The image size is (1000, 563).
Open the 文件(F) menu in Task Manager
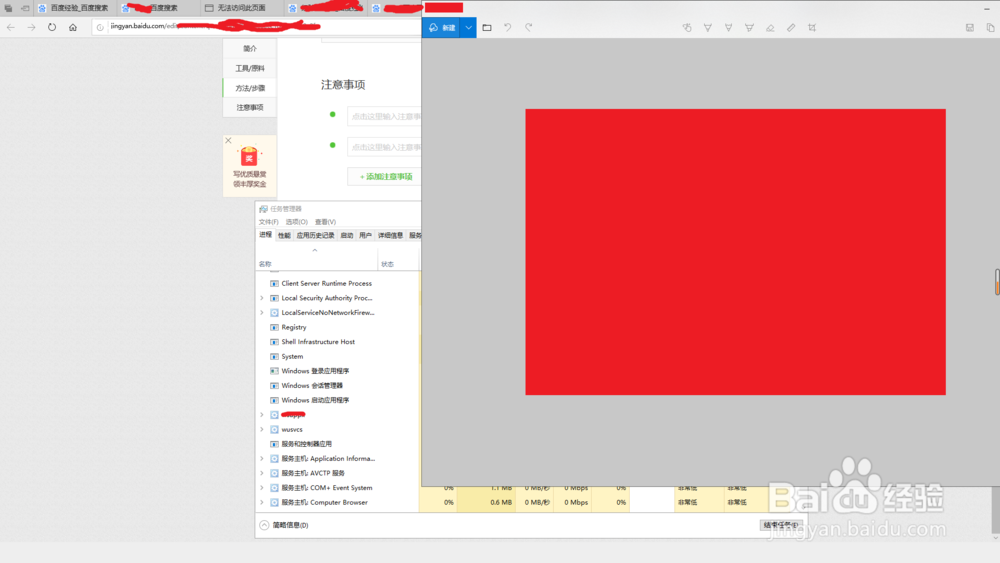(x=268, y=222)
